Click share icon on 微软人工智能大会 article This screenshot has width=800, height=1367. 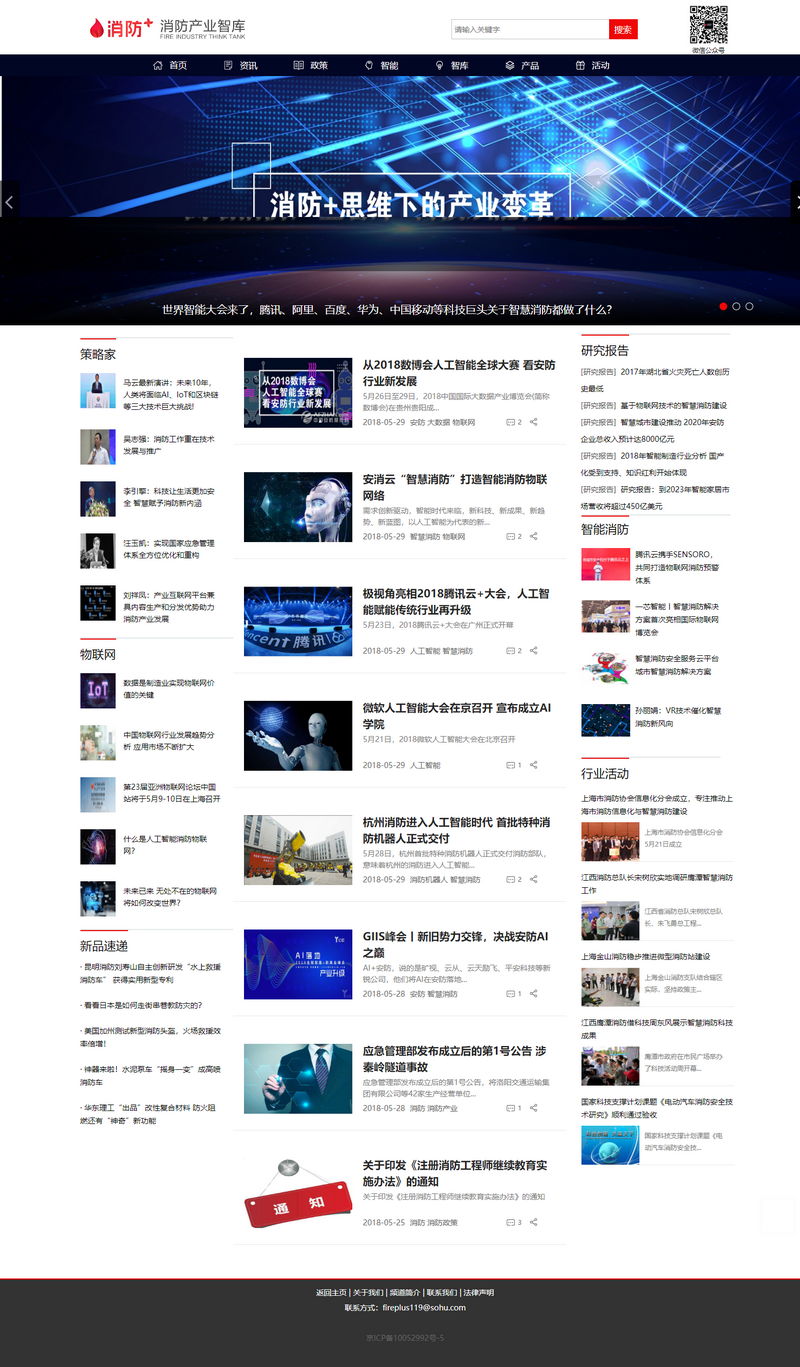coord(534,765)
